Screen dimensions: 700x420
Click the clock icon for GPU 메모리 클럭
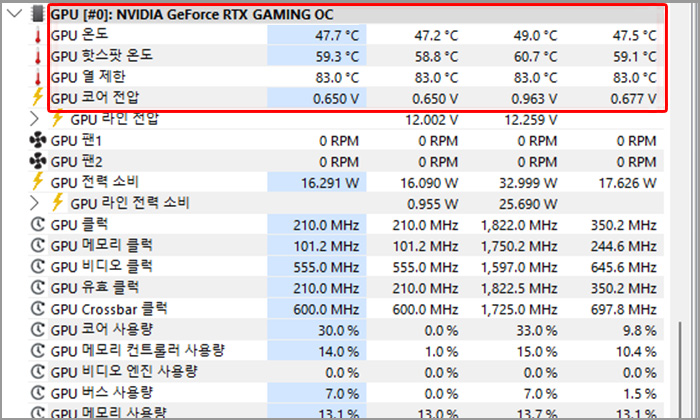[38, 245]
